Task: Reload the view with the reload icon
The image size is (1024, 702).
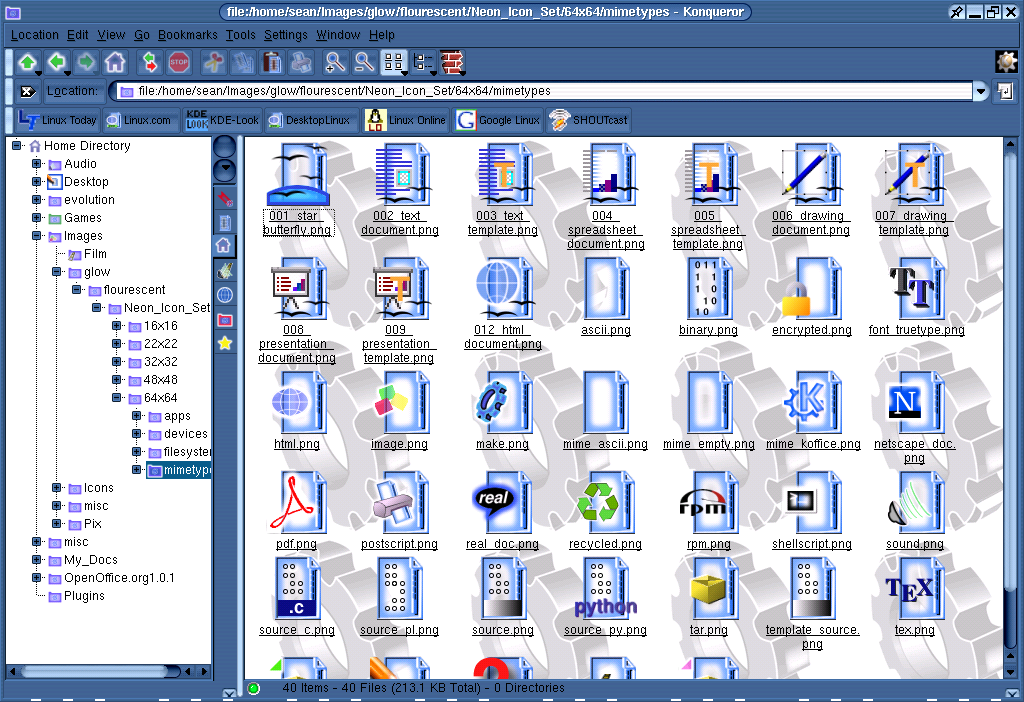Action: click(150, 63)
